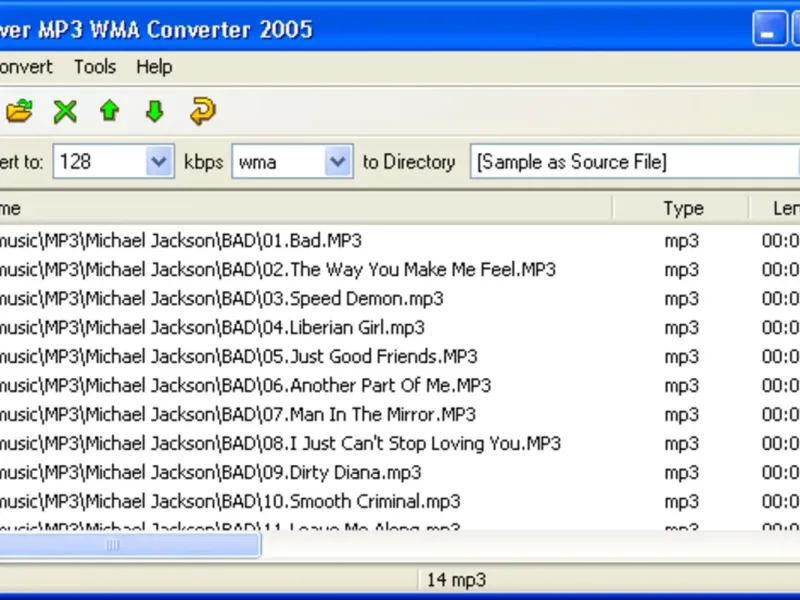This screenshot has height=600, width=800.
Task: Click the green move down arrow icon
Action: [x=155, y=111]
